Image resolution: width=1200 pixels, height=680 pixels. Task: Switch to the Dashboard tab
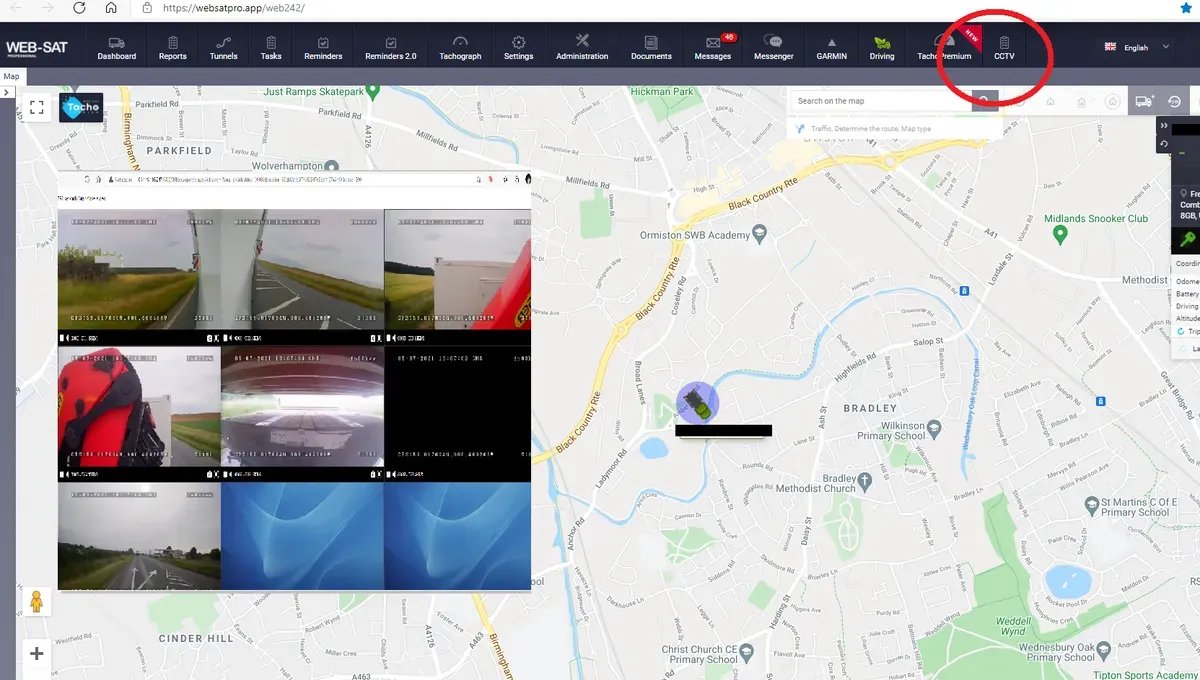tap(116, 46)
